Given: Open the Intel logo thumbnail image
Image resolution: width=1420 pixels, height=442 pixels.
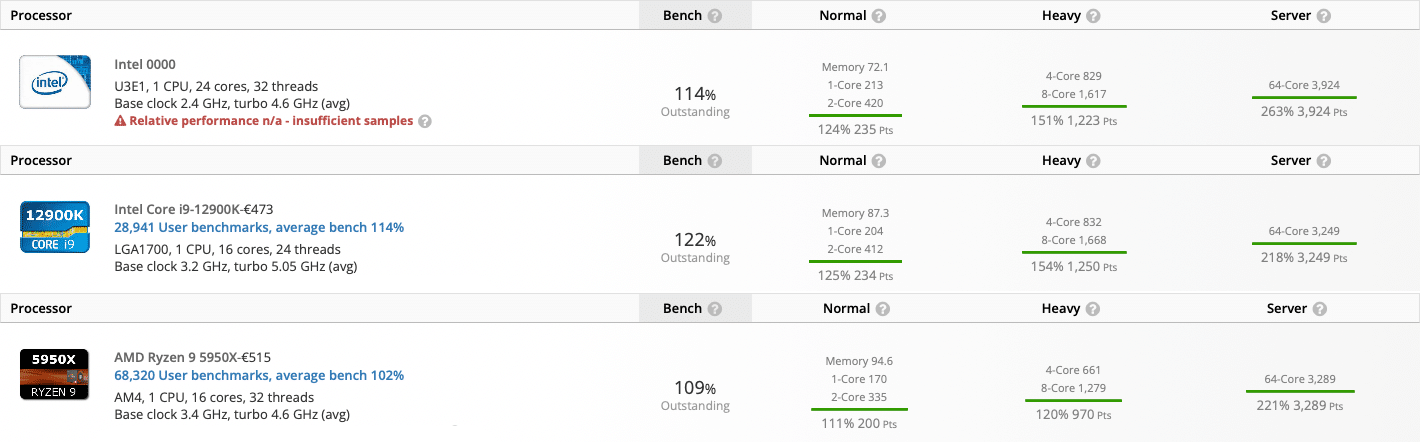Looking at the screenshot, I should tap(56, 82).
